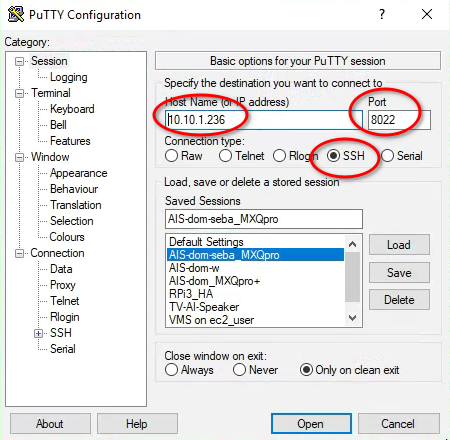The width and height of the screenshot is (450, 440).
Task: Click saved sessions list scroll down arrow
Action: [353, 318]
